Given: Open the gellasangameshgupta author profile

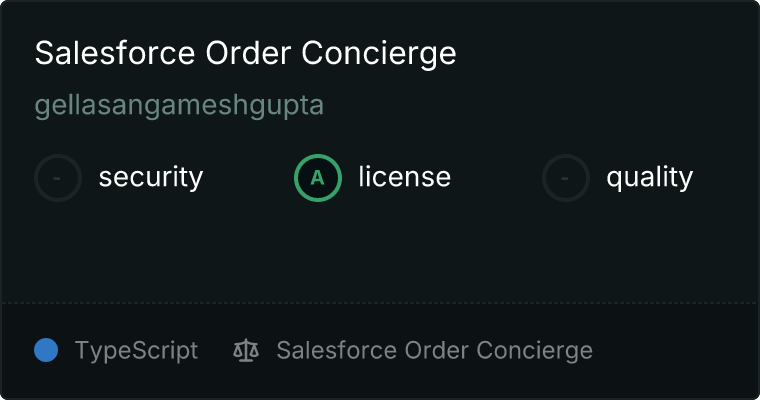Looking at the screenshot, I should click(179, 106).
